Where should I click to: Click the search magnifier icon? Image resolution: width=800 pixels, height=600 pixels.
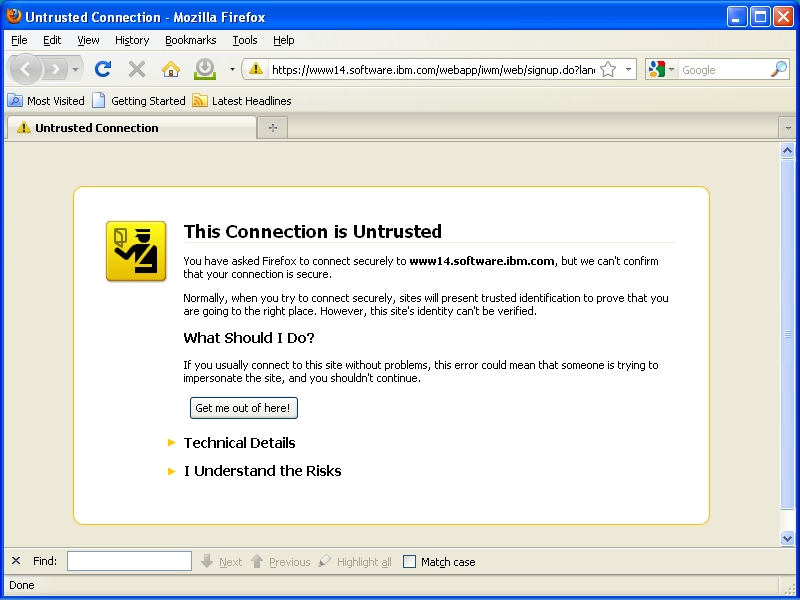(778, 69)
